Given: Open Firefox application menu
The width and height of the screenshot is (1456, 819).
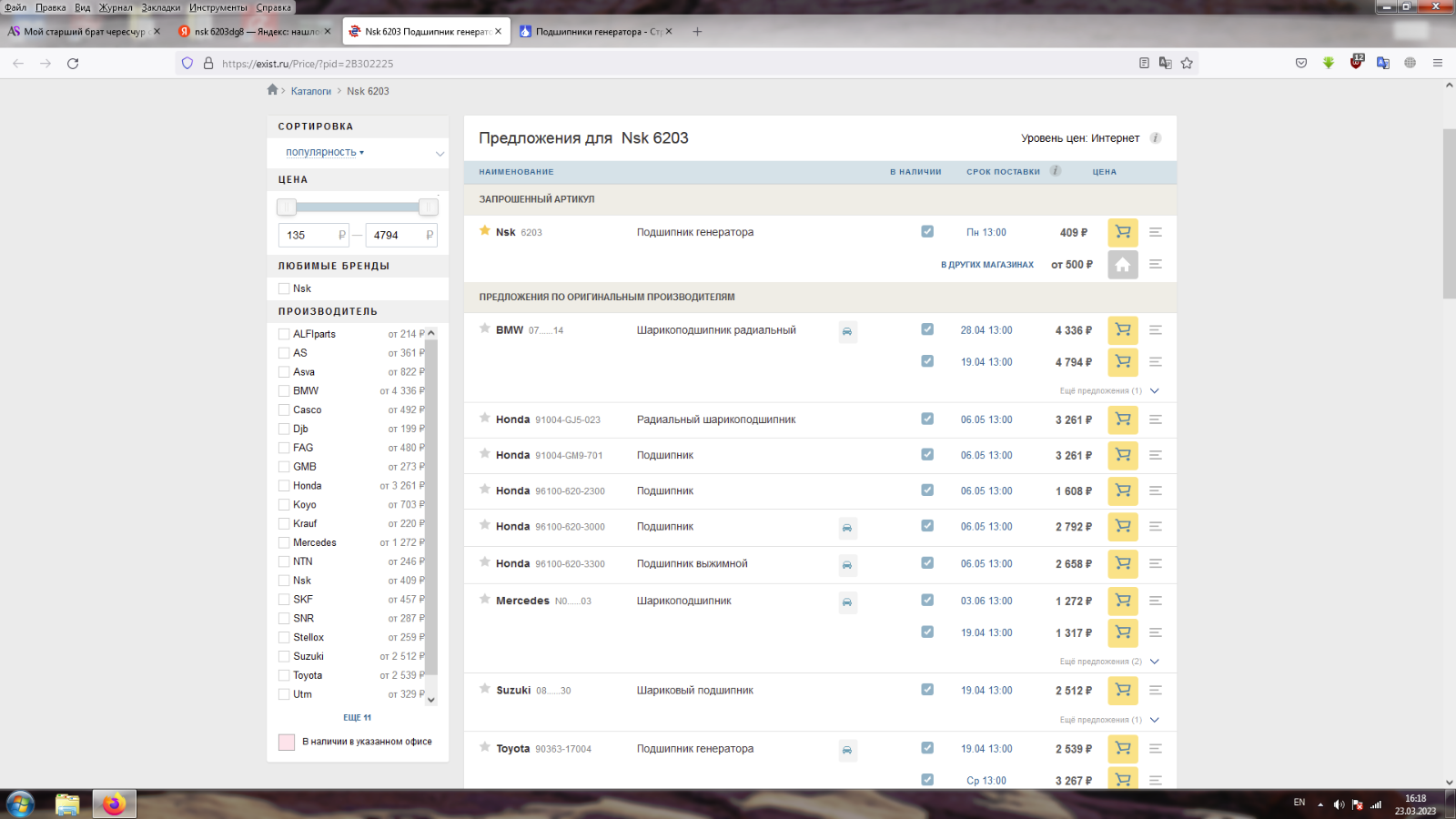Looking at the screenshot, I should [x=1438, y=63].
